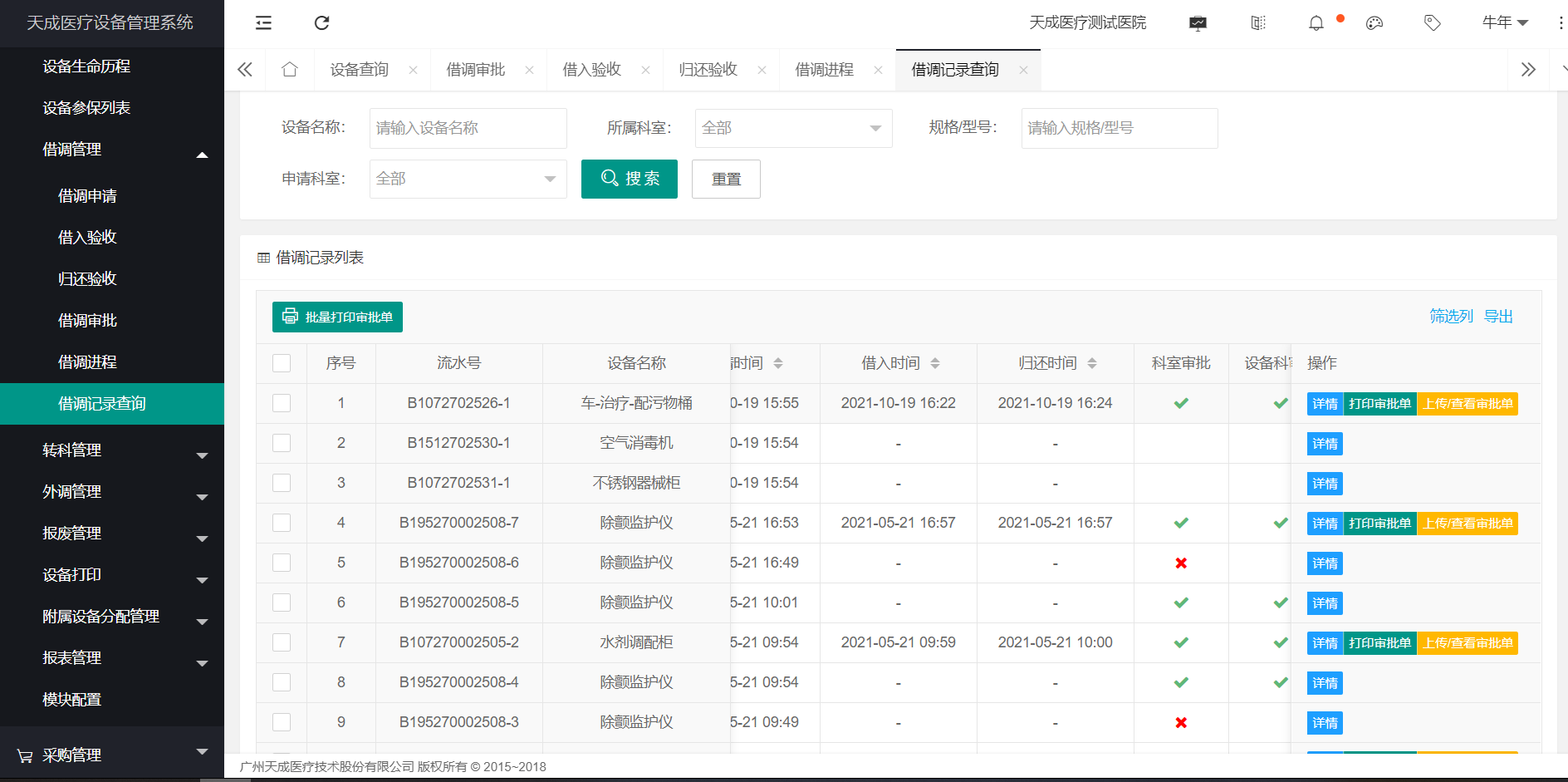Viewport: 1568px width, 782px height.
Task: Click the 搜索 search button
Action: point(630,179)
